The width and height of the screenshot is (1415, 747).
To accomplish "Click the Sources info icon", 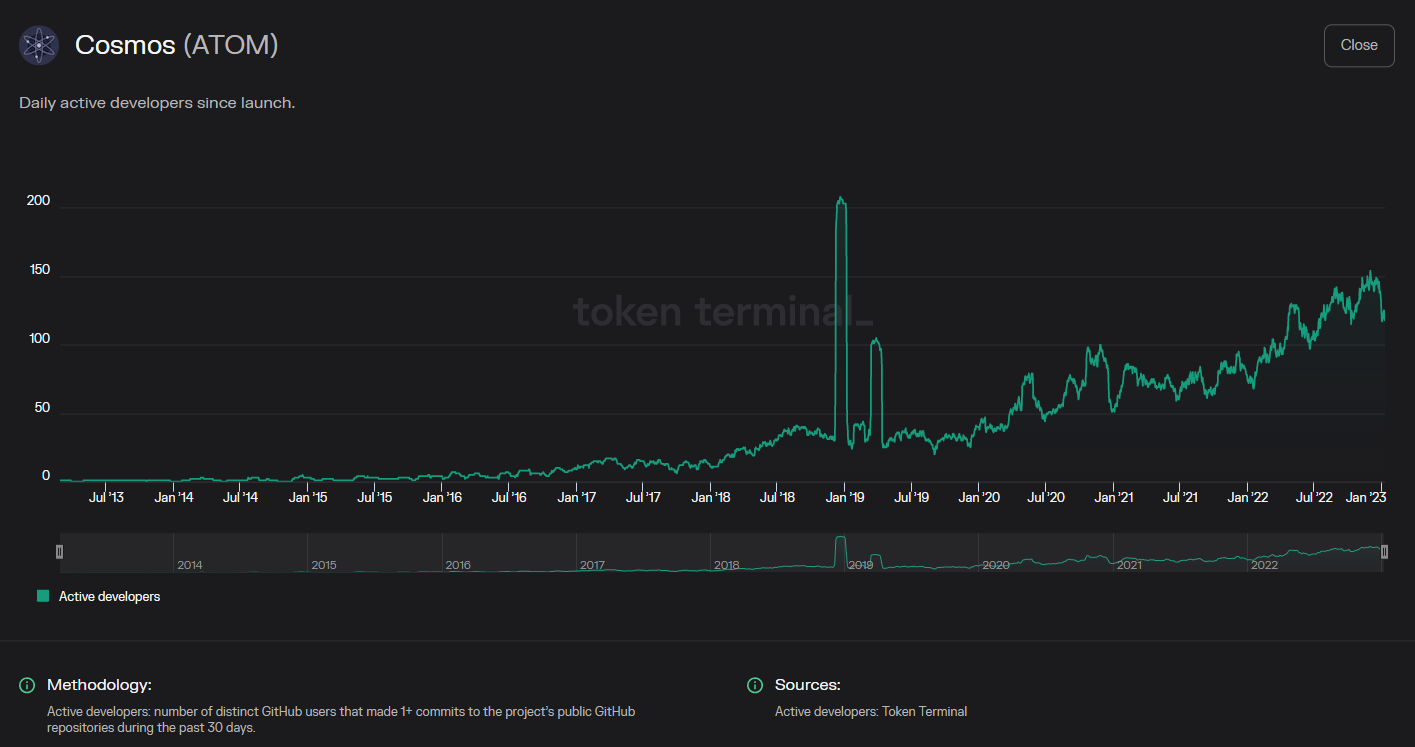I will point(755,685).
